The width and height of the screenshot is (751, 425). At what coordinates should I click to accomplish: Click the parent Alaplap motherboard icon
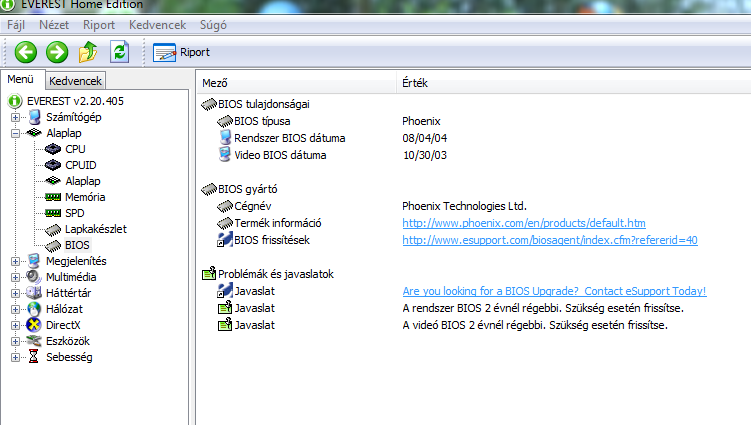(34, 133)
